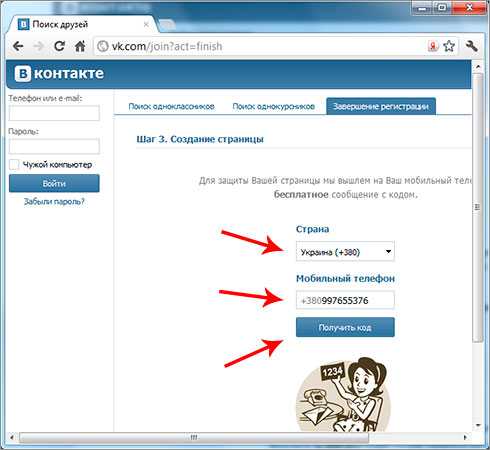490x450 pixels.
Task: Open the browser home page icon
Action: (x=80, y=46)
